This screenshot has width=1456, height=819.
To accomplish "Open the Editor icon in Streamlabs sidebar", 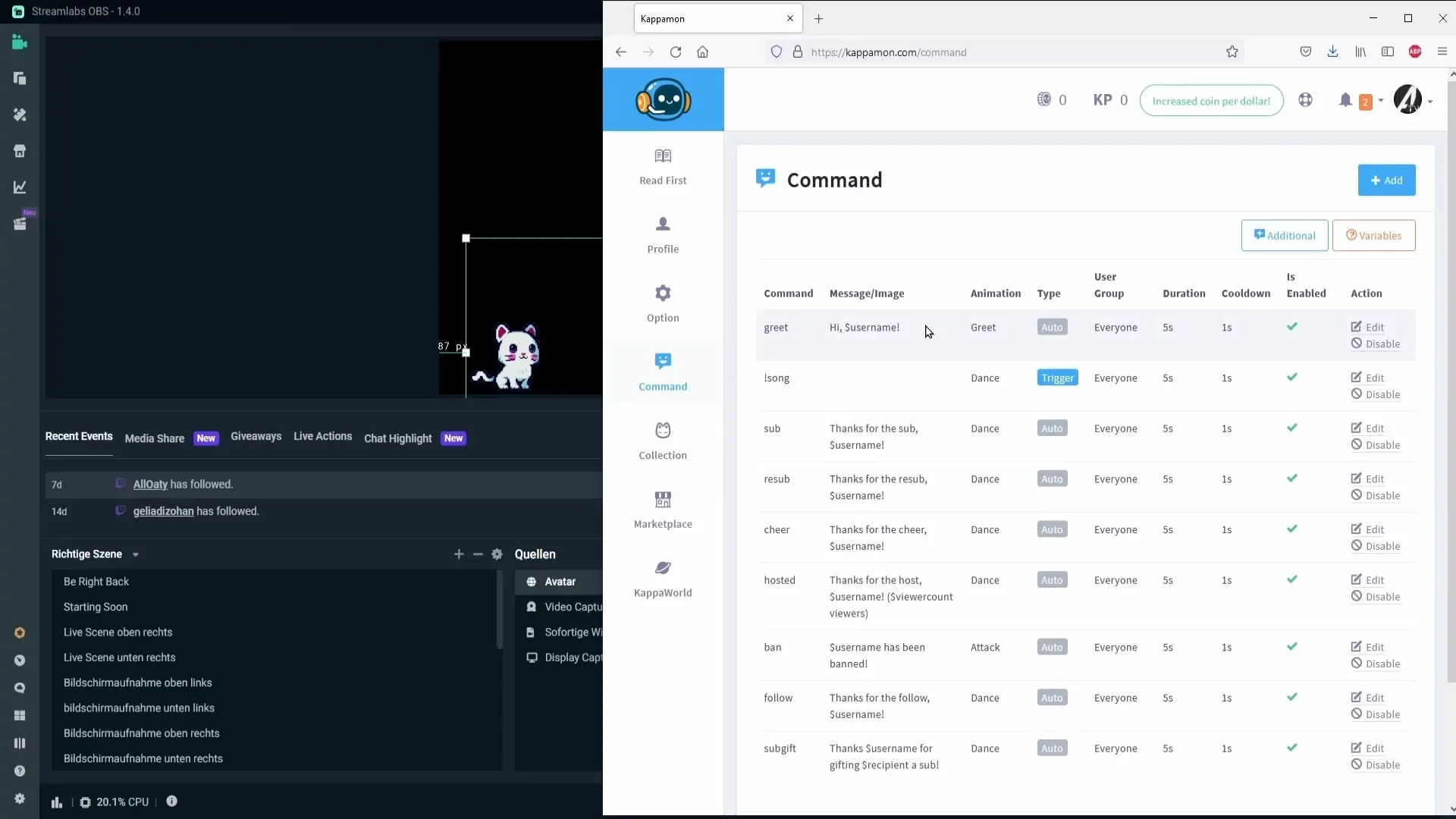I will point(20,42).
